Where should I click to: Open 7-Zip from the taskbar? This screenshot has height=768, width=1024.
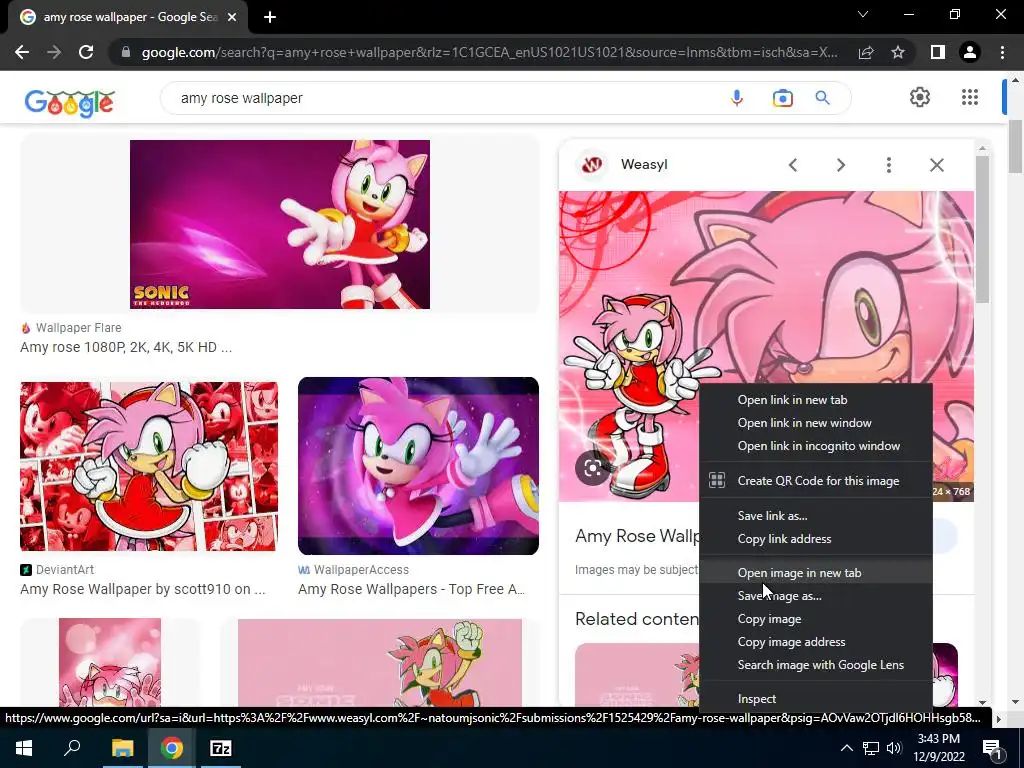[x=220, y=748]
